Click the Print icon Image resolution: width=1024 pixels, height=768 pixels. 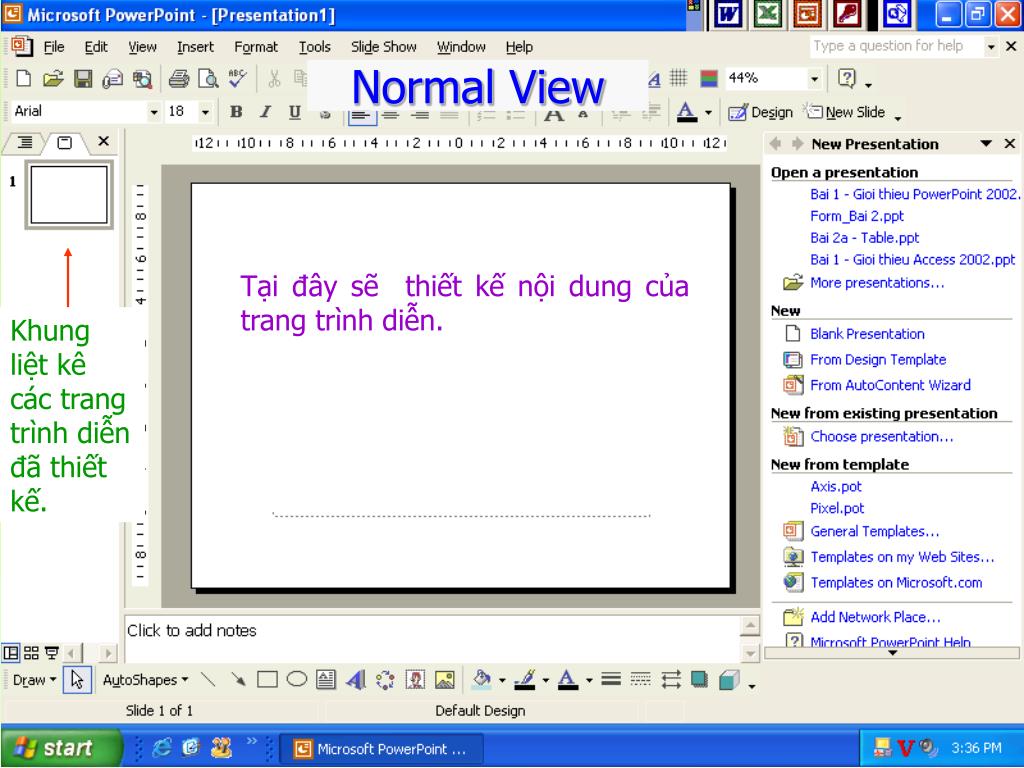(x=178, y=79)
